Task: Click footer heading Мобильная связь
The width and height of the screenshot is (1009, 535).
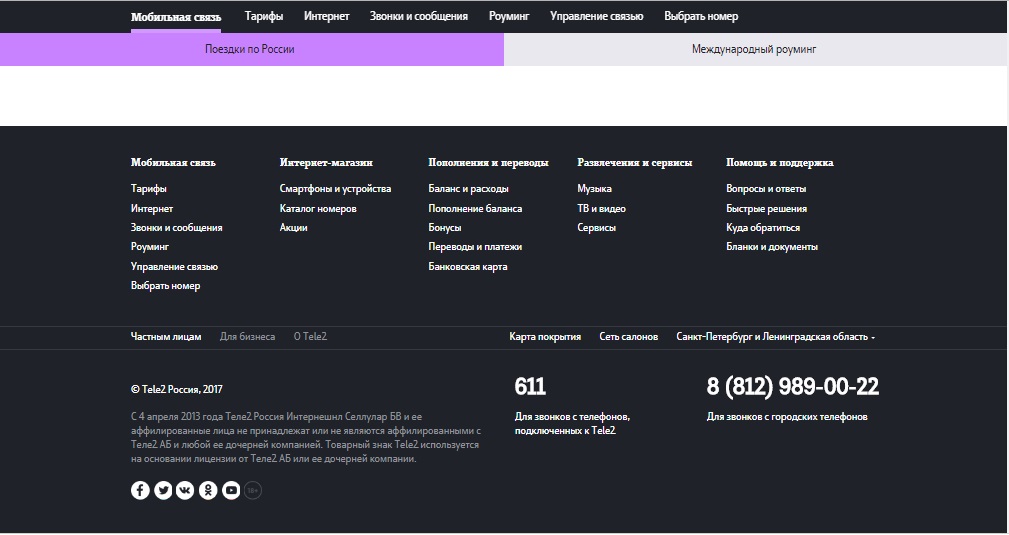Action: [173, 163]
